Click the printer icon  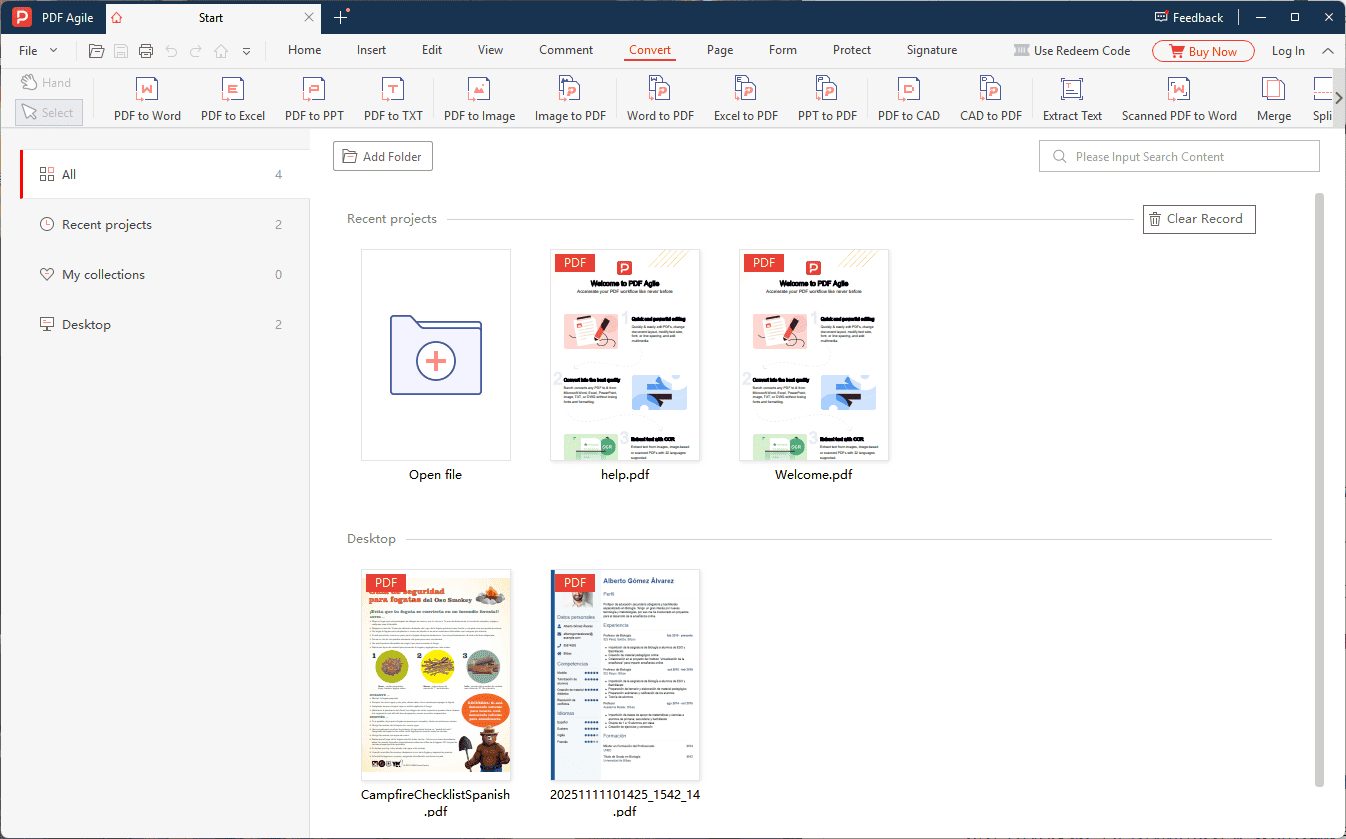click(x=146, y=51)
